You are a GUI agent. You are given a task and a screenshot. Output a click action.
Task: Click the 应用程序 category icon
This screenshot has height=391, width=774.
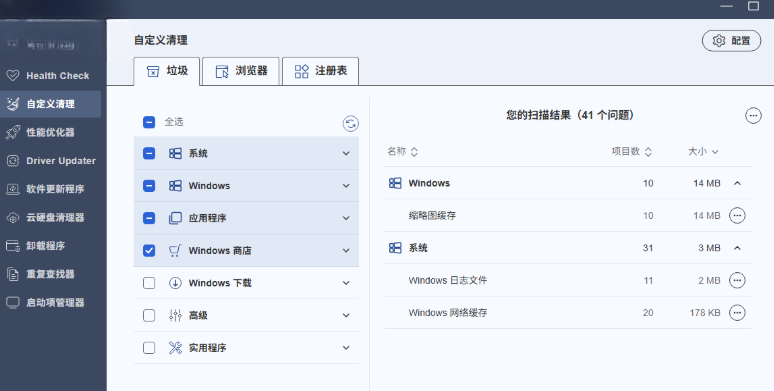tap(175, 218)
